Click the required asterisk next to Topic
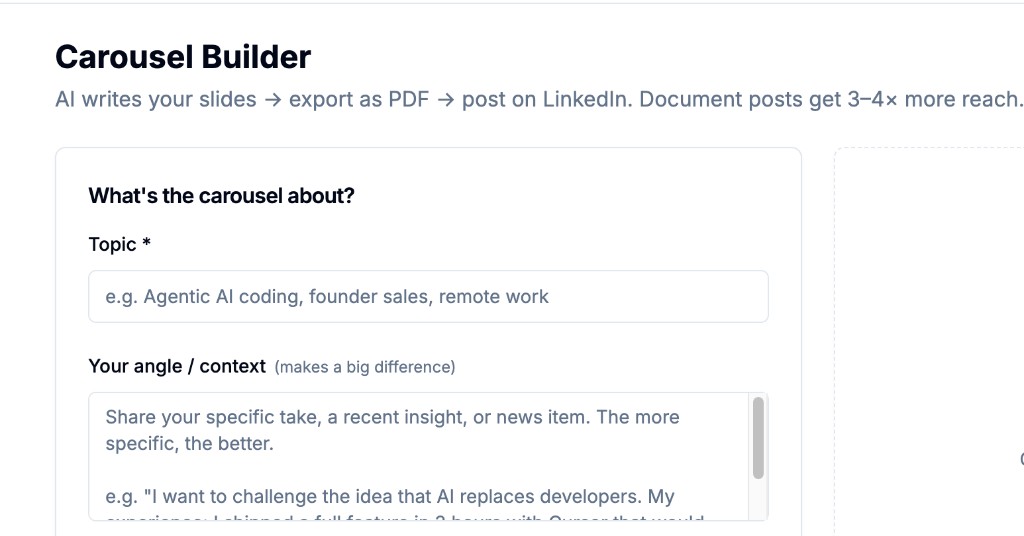The image size is (1024, 536). [x=146, y=243]
